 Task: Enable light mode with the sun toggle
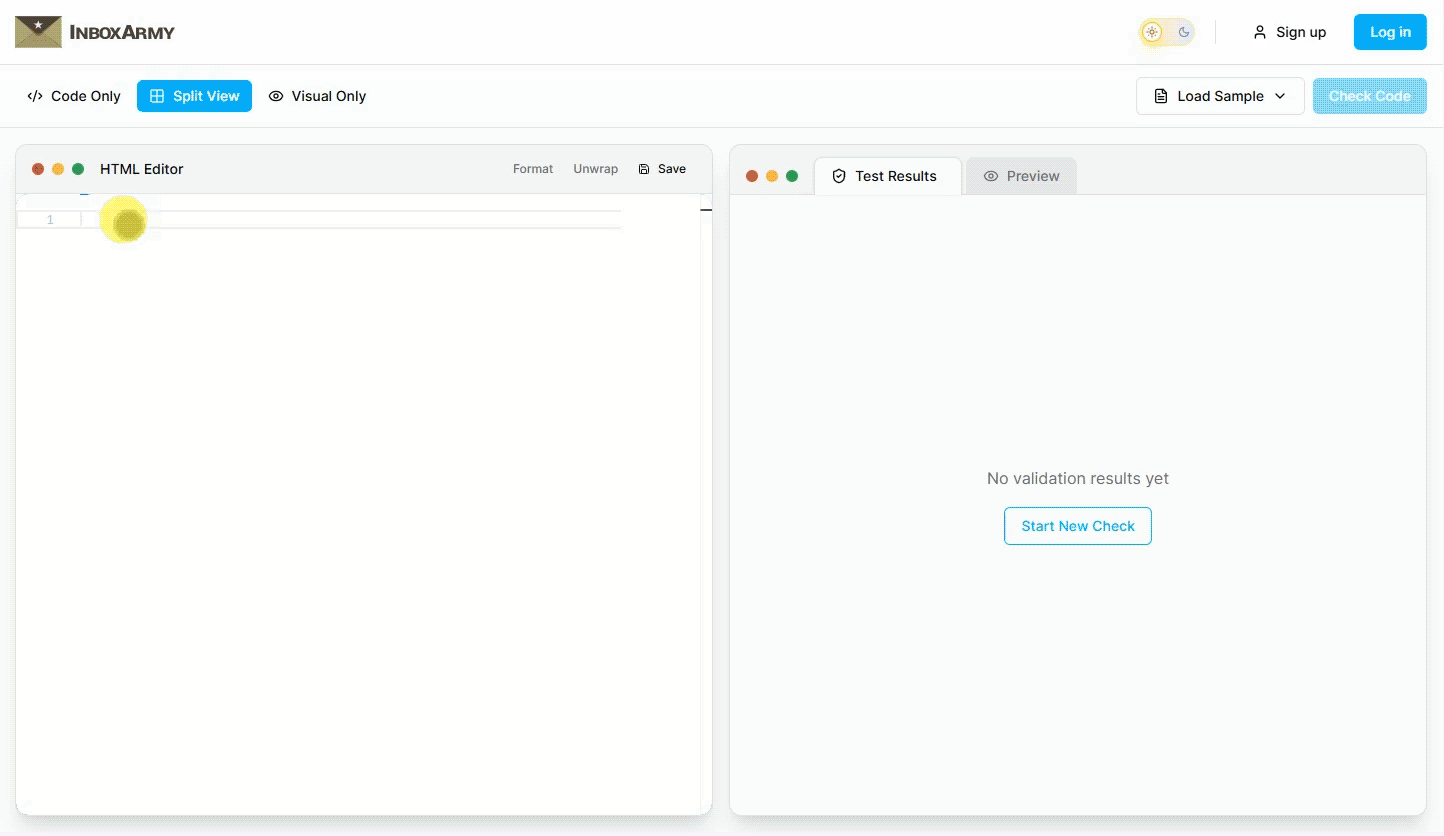tap(1151, 31)
